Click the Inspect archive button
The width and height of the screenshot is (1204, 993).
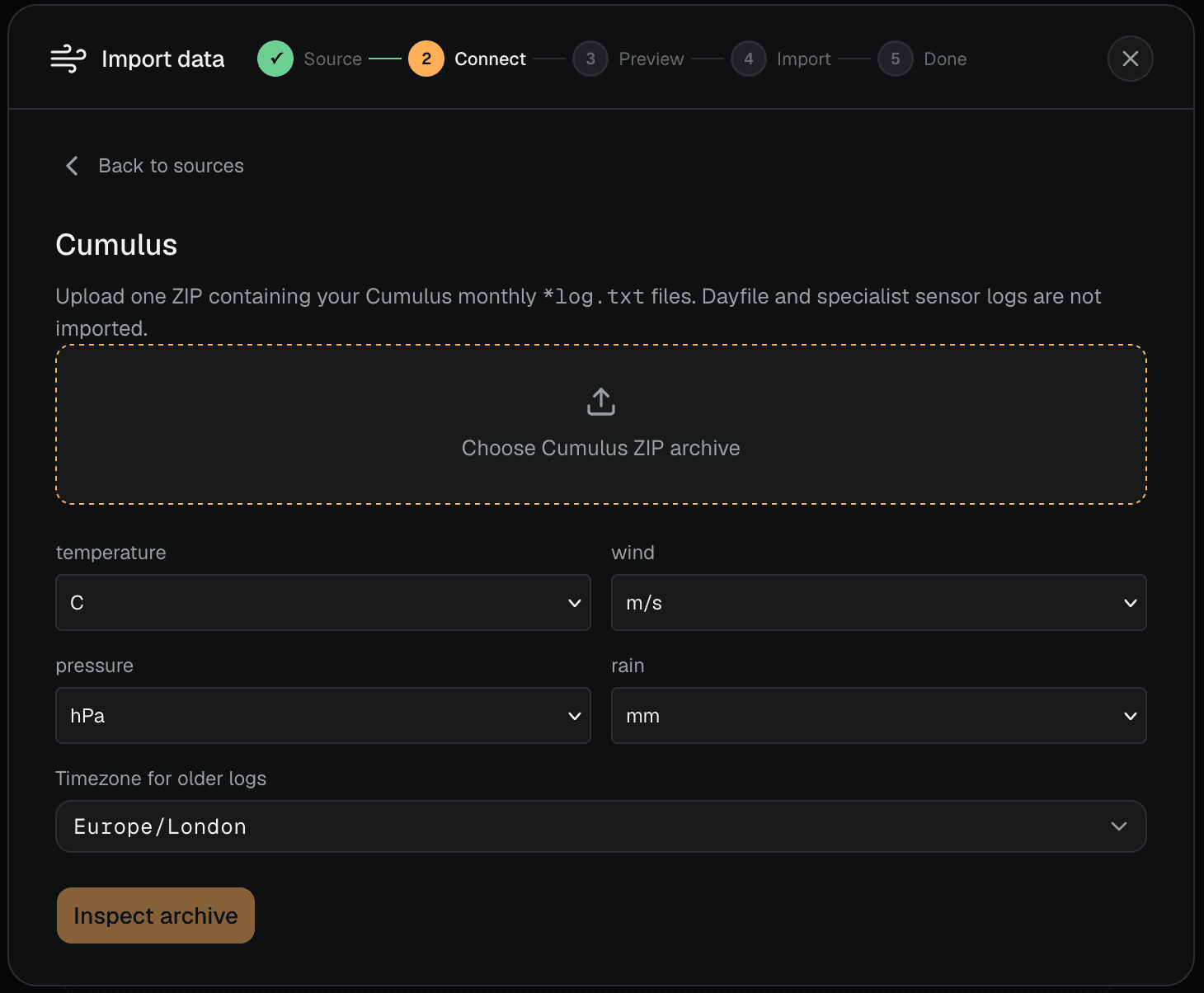(156, 915)
